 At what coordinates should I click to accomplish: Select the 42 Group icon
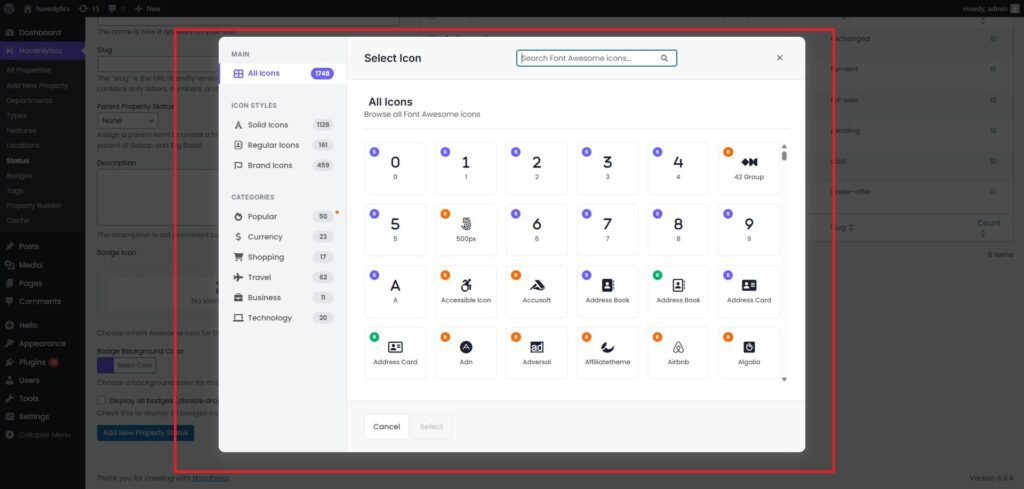click(749, 167)
